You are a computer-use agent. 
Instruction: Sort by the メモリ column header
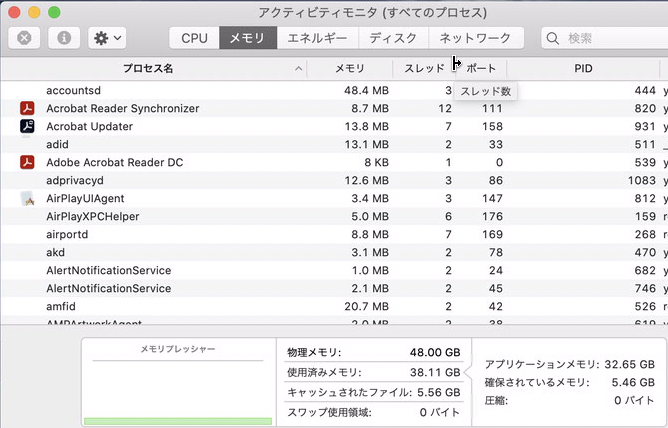coord(349,69)
